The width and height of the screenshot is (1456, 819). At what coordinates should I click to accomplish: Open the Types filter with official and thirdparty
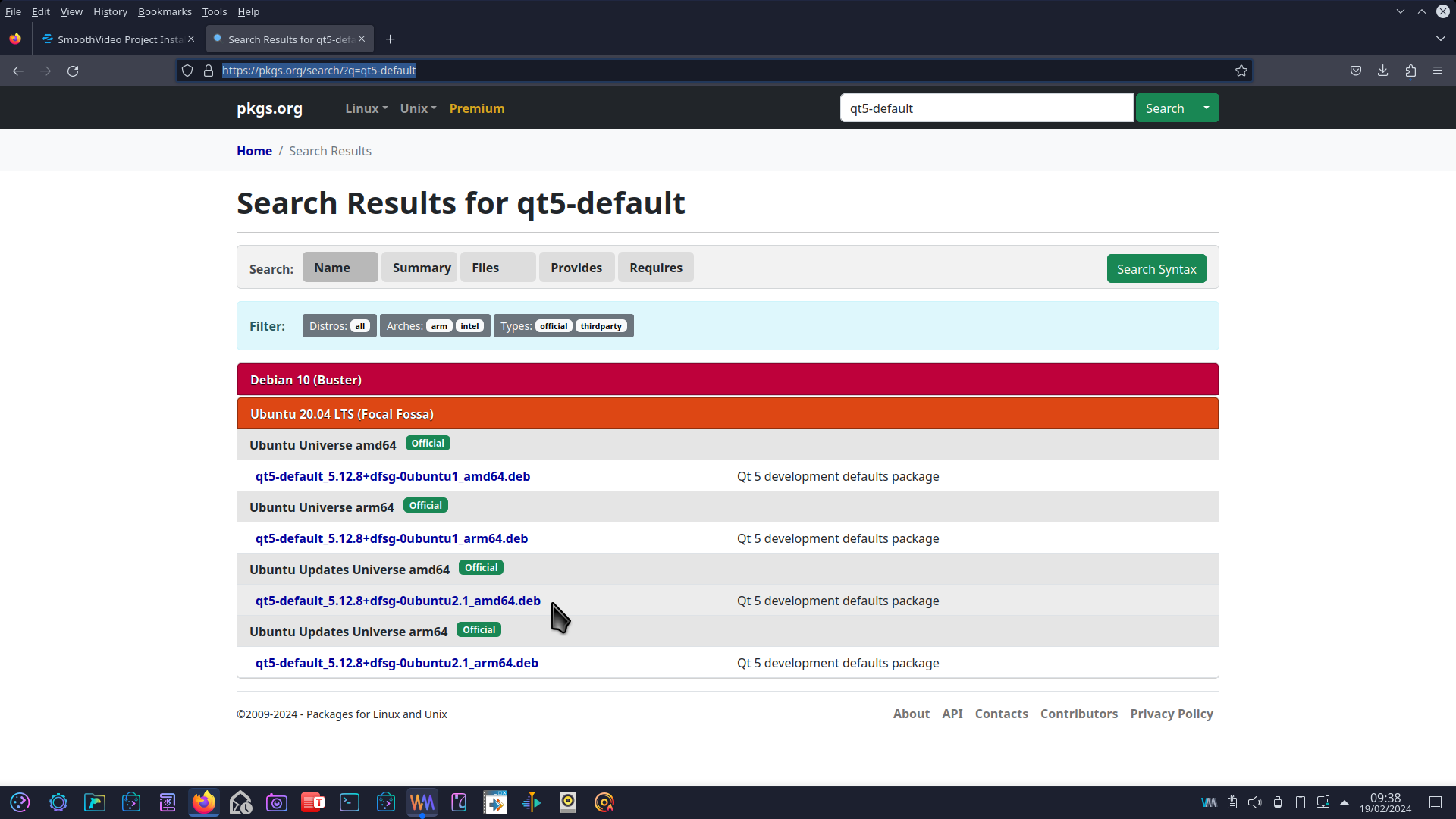(x=563, y=326)
